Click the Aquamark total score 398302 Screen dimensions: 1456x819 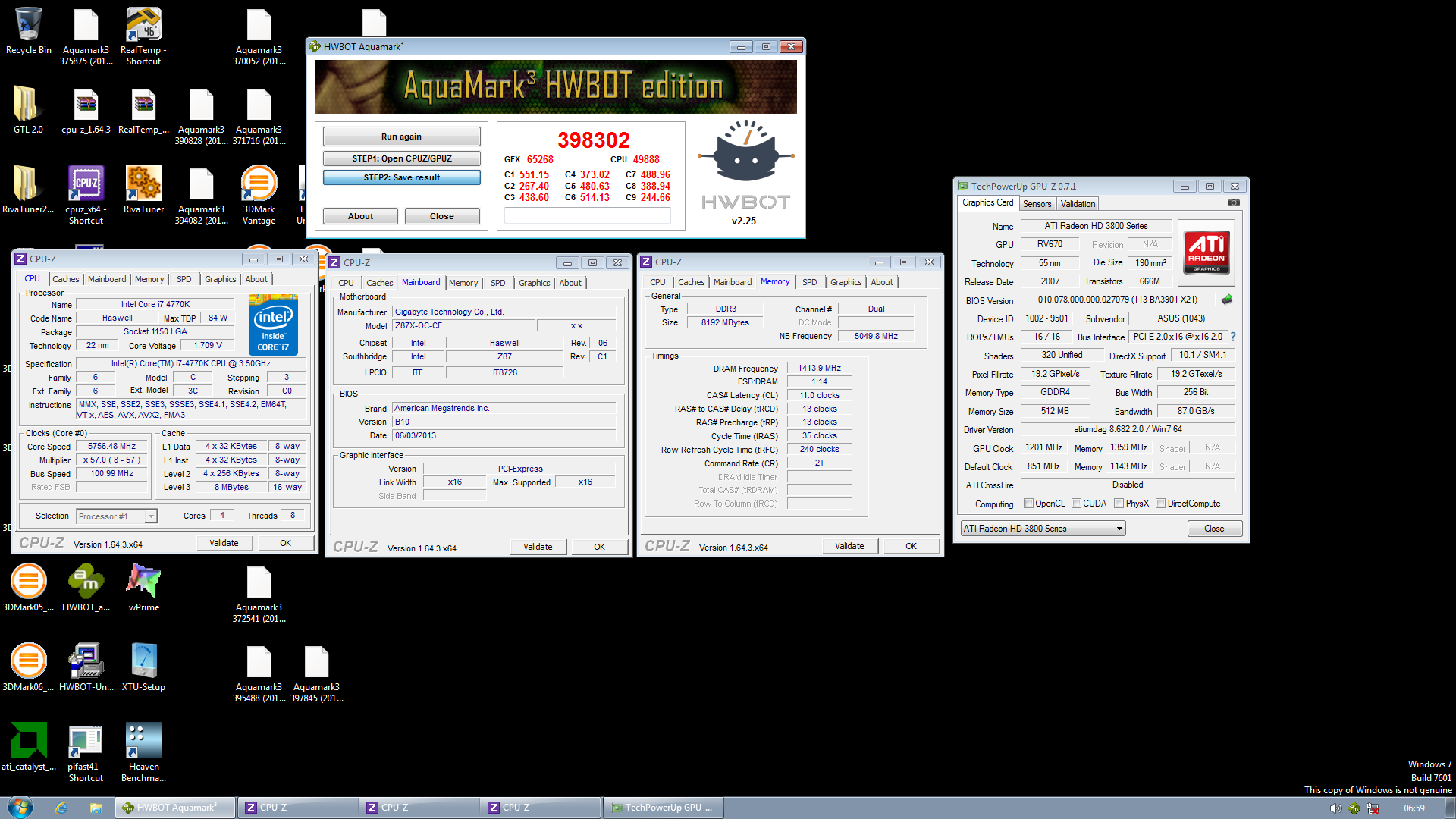point(593,140)
